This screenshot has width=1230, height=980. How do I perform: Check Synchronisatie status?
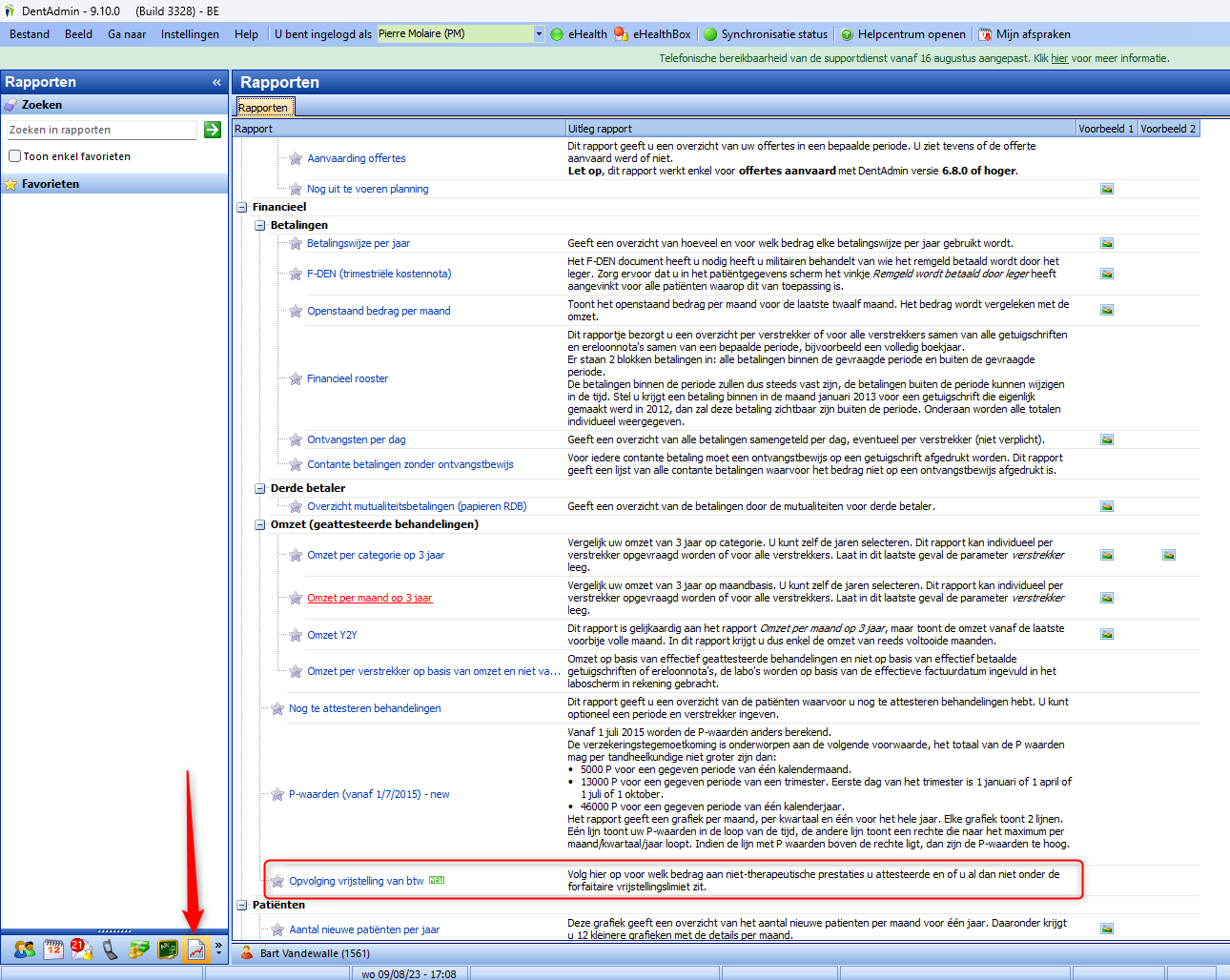click(766, 34)
